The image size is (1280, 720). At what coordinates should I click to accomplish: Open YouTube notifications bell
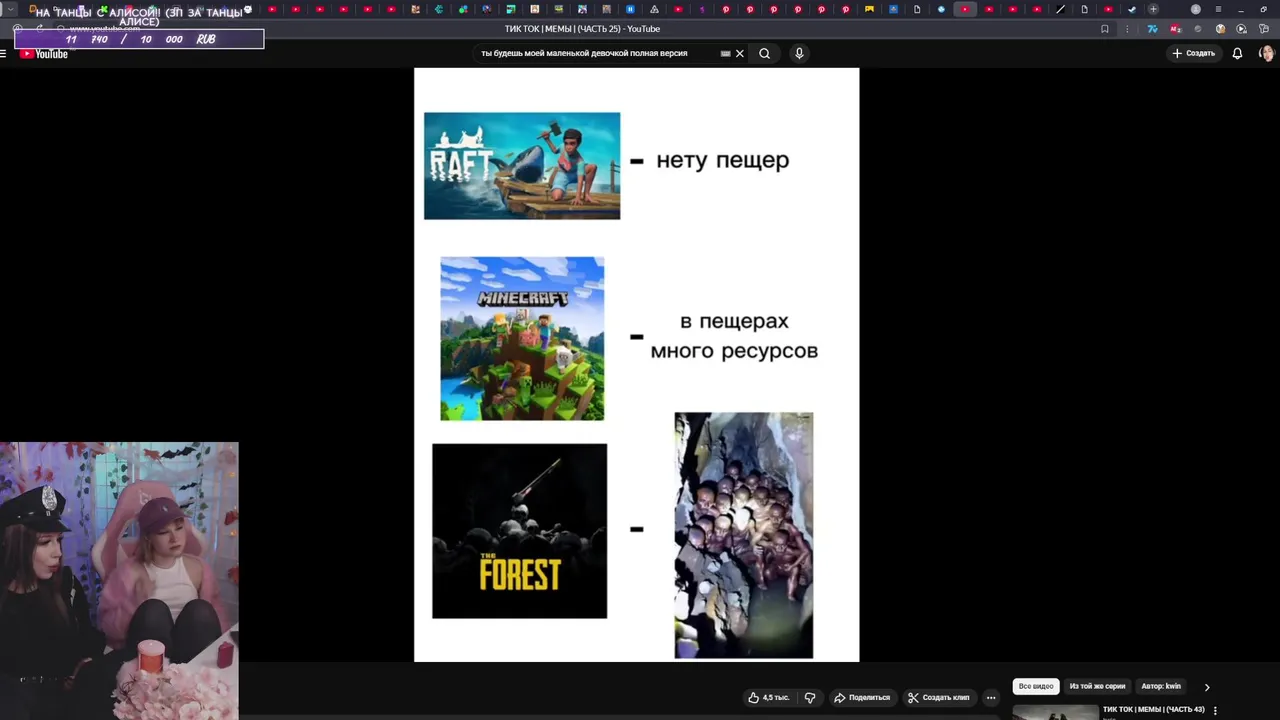point(1237,53)
